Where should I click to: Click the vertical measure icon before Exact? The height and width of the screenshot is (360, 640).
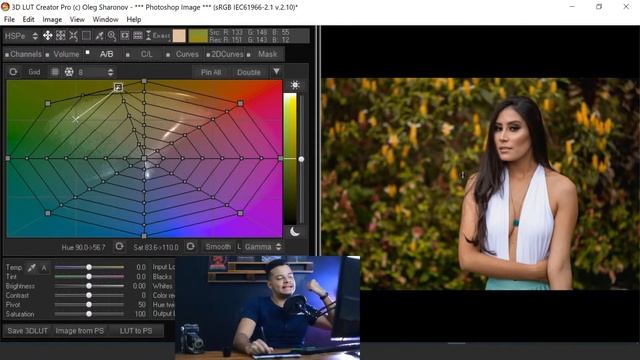tap(148, 36)
